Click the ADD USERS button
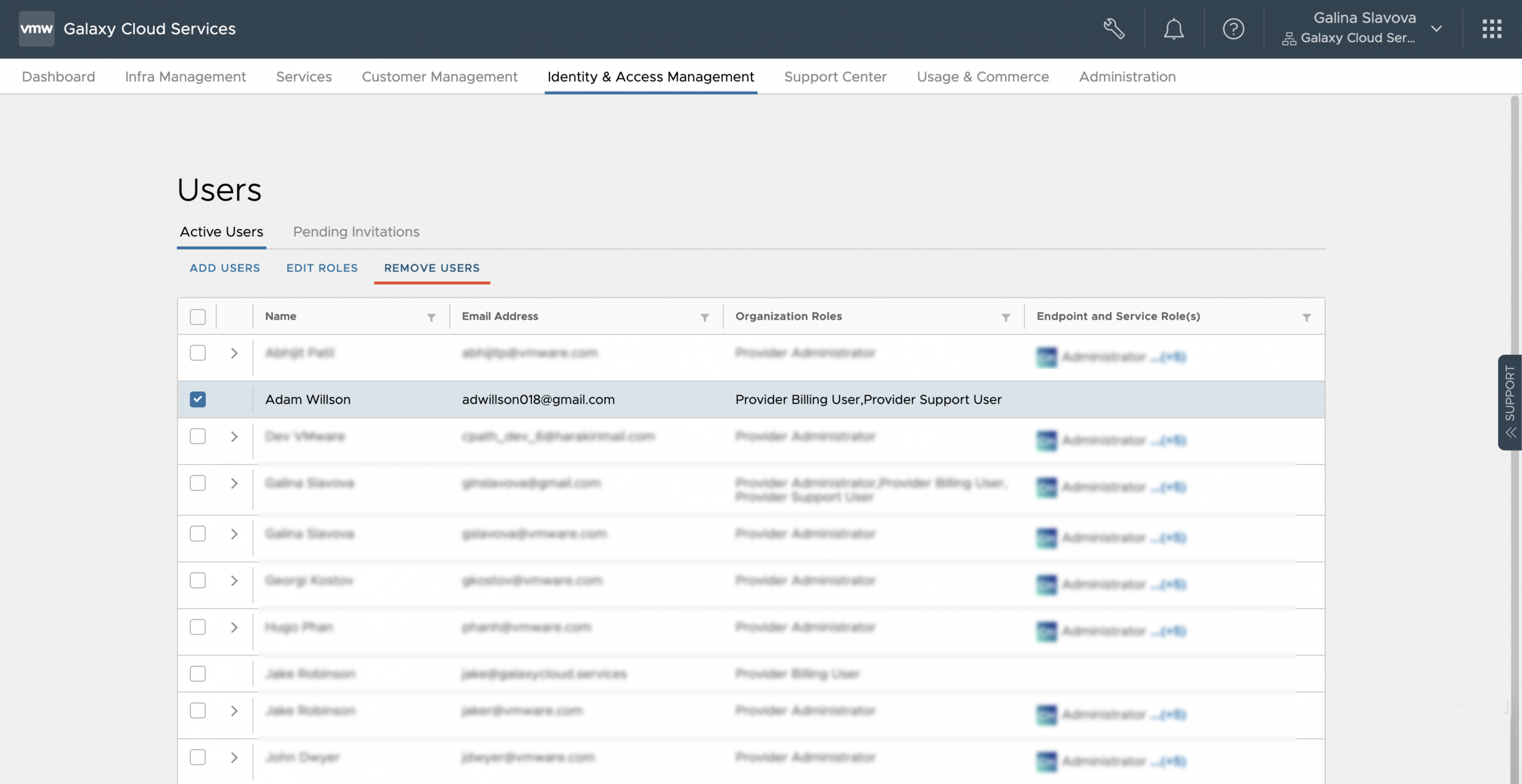This screenshot has width=1522, height=784. pyautogui.click(x=225, y=268)
